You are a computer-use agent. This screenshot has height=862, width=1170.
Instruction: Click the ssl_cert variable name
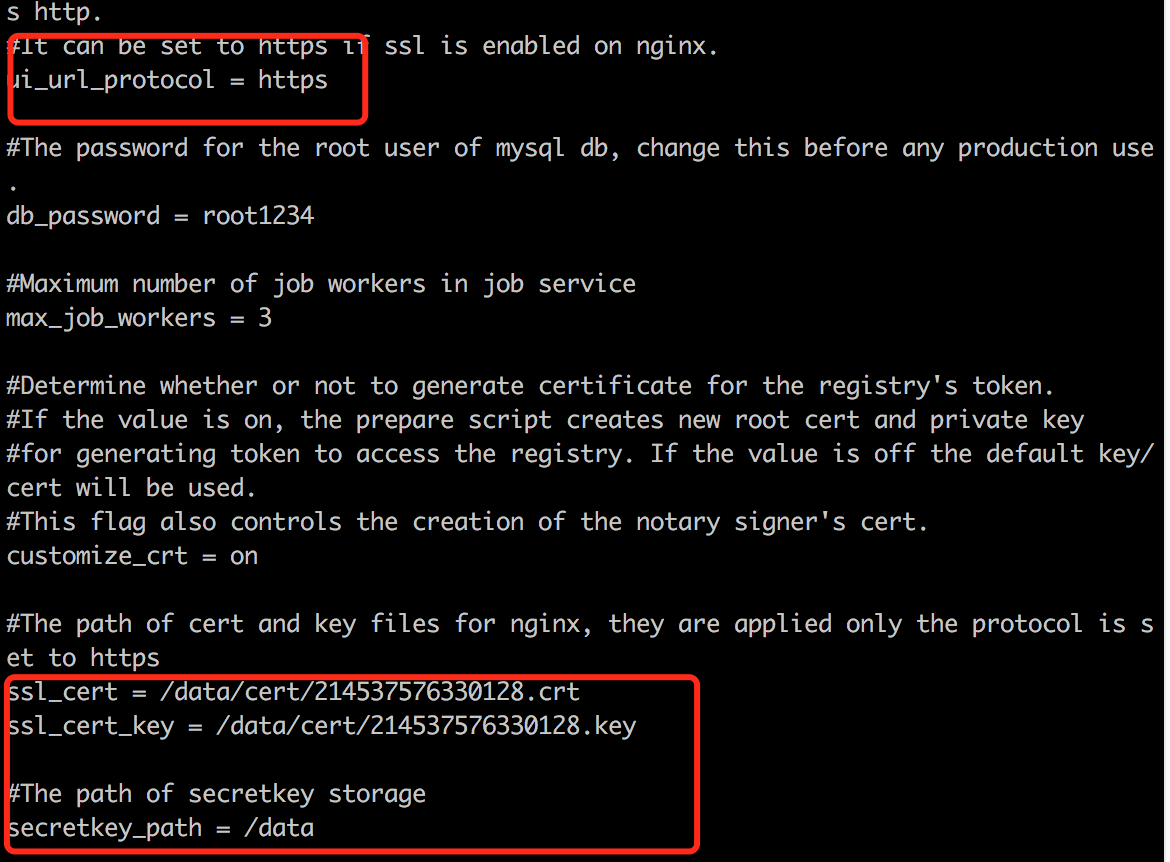coord(63,693)
